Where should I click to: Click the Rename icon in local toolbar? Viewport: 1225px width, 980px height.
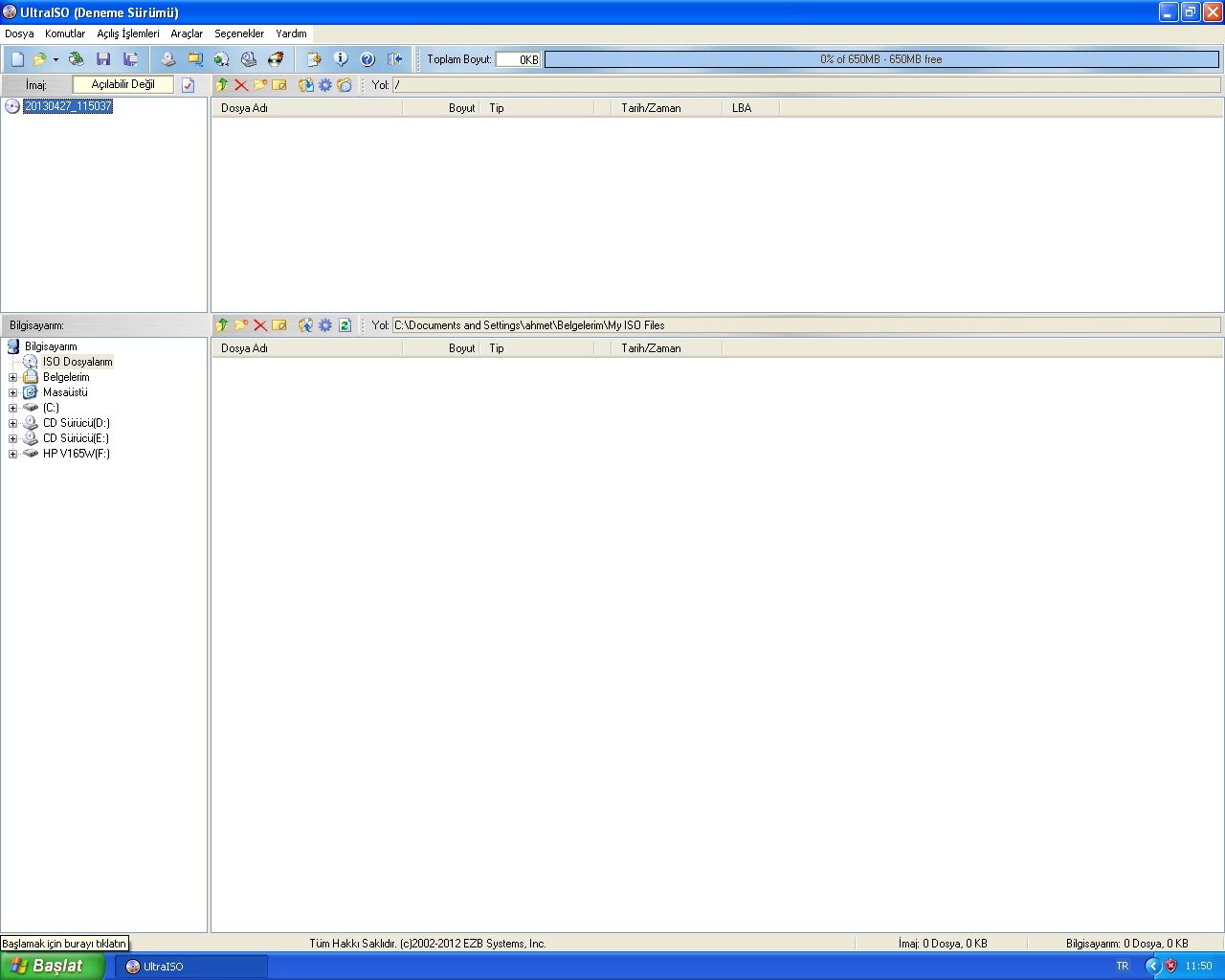tap(279, 325)
